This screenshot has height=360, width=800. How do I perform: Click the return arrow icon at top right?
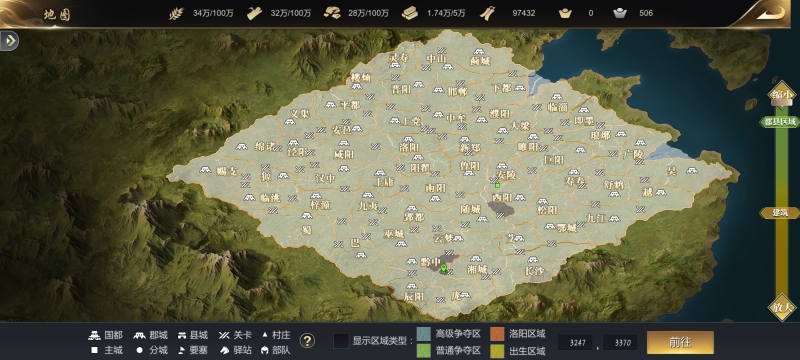coord(770,13)
